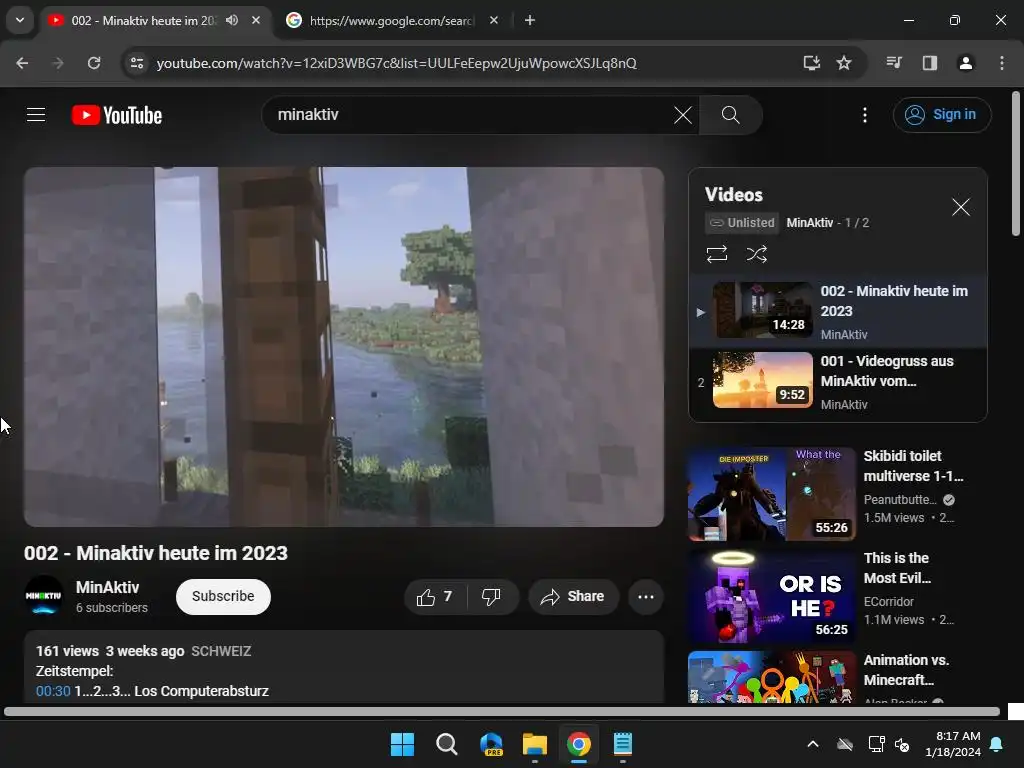
Task: Open the OneDrive cloud tray icon
Action: (x=845, y=744)
